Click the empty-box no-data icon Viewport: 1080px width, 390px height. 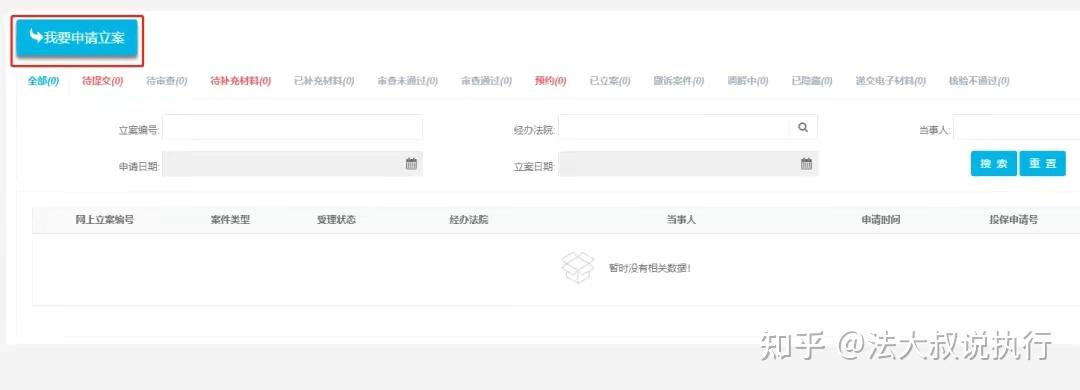coord(577,267)
